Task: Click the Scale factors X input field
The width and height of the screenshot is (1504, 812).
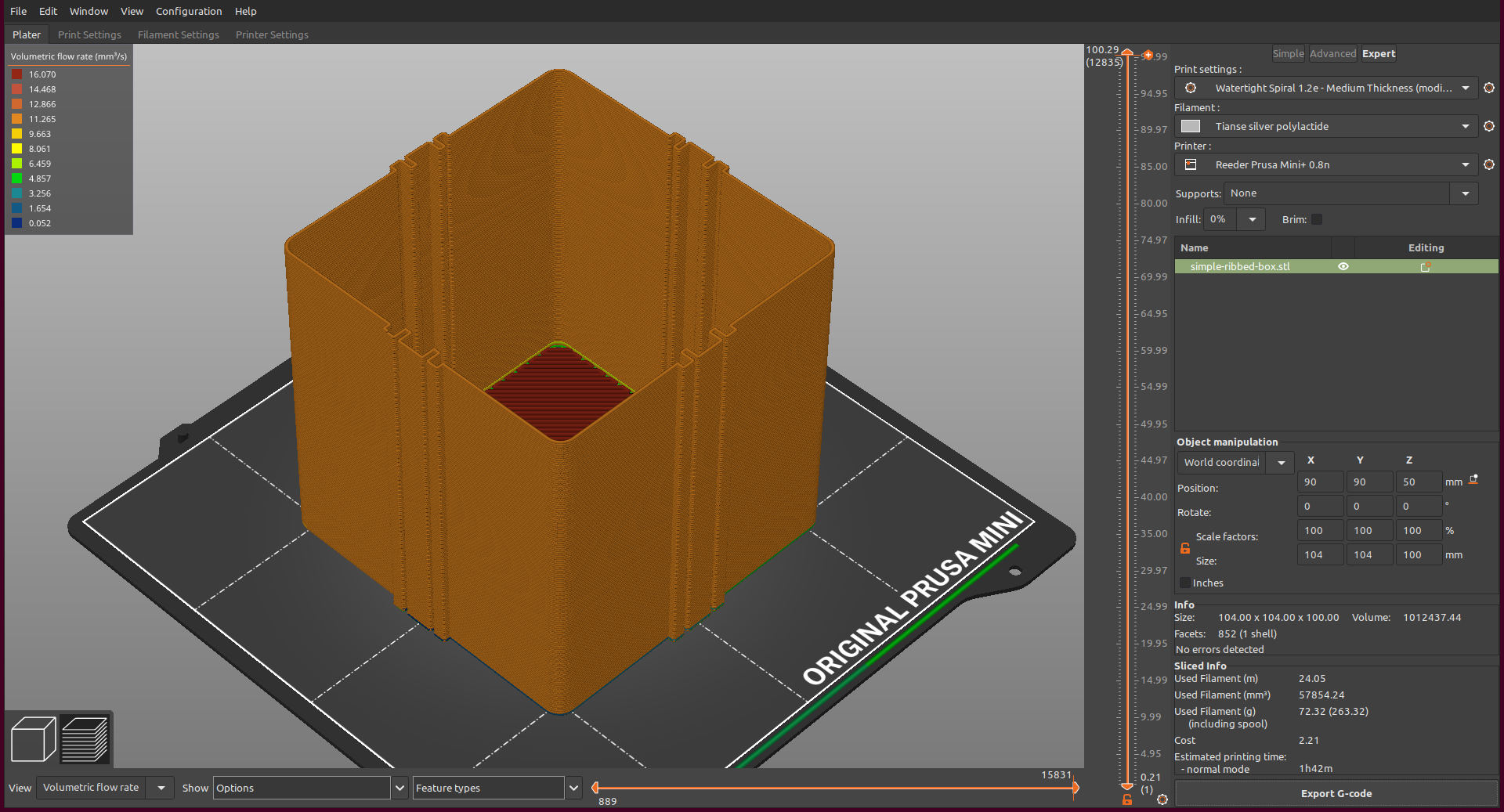Action: tap(1320, 530)
